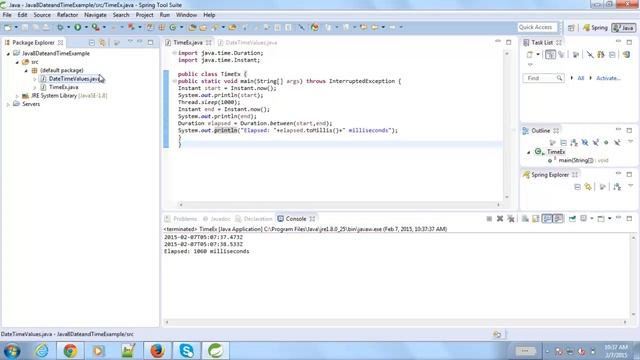Click Remove All Terminated Launches in Console
640x360 pixels.
[511, 219]
